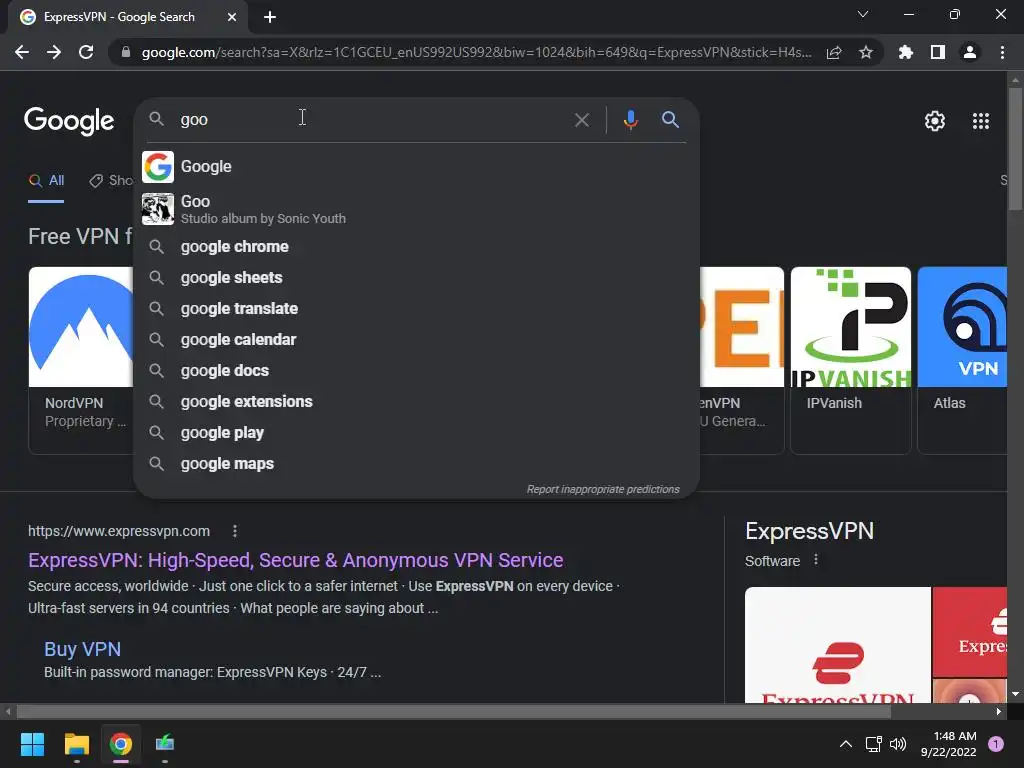The height and width of the screenshot is (768, 1024).
Task: Open the taskbar app beside Chrome
Action: [x=165, y=744]
